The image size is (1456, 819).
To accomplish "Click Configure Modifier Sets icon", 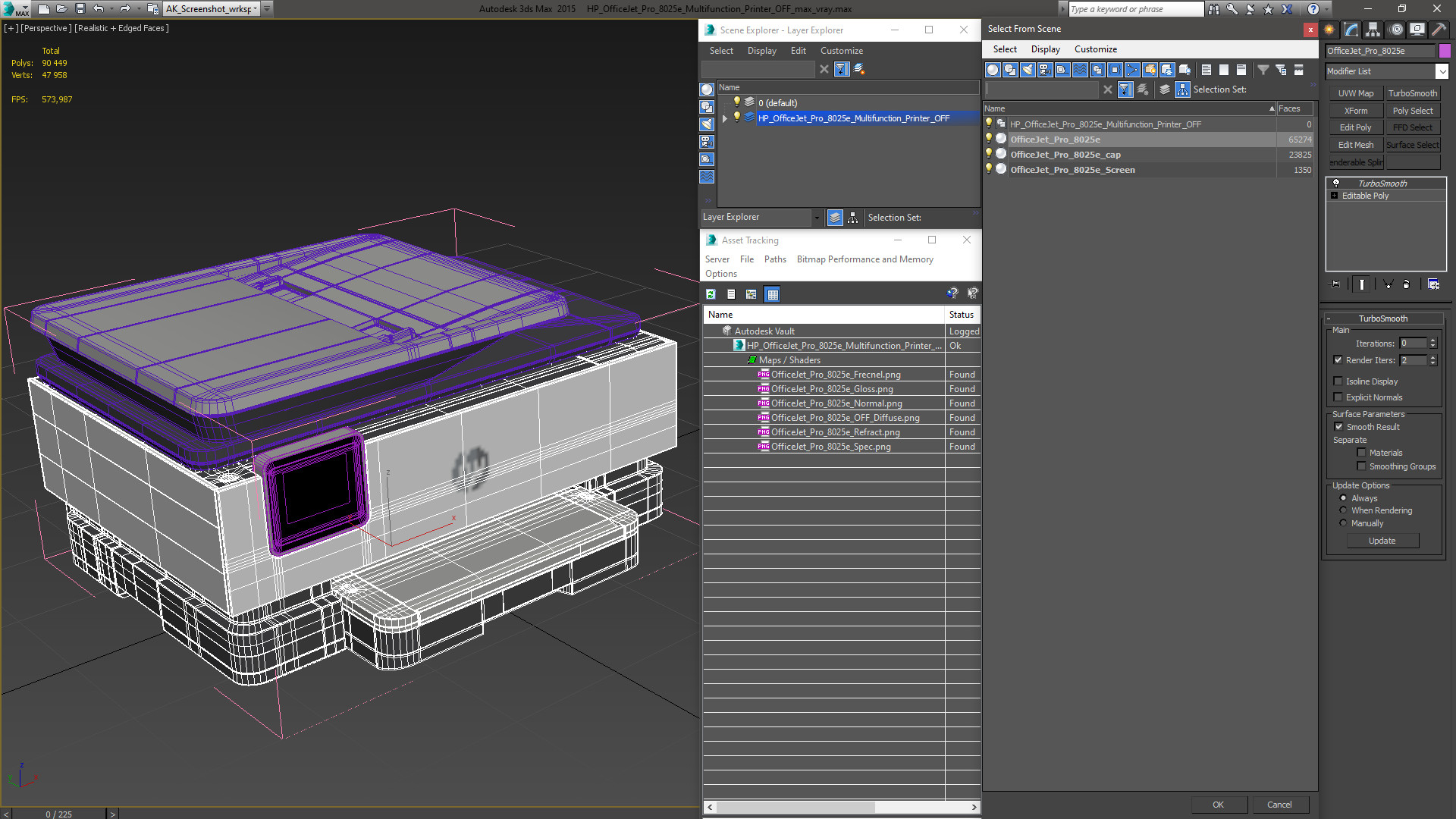I will 1433,284.
